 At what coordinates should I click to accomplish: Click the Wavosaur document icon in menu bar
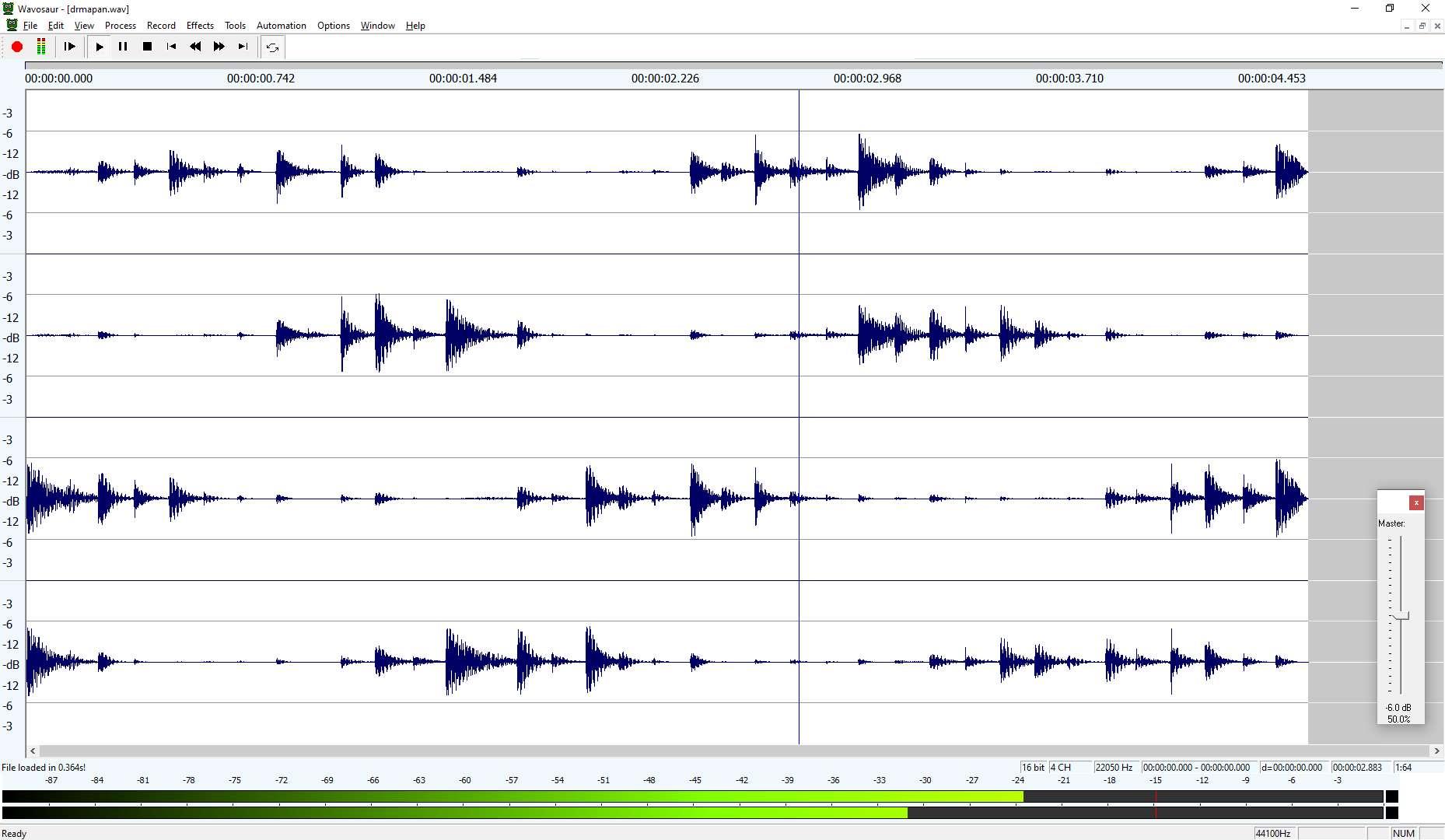coord(12,26)
